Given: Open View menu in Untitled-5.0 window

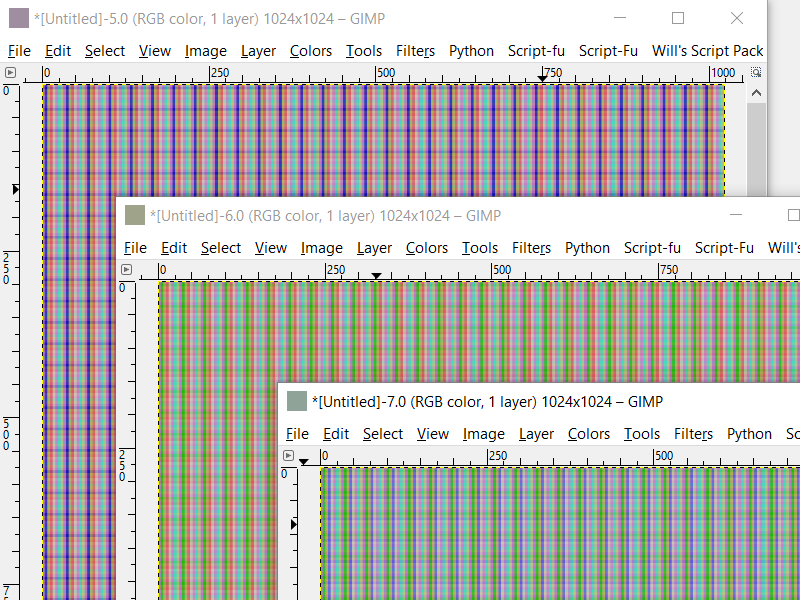Looking at the screenshot, I should (x=155, y=51).
